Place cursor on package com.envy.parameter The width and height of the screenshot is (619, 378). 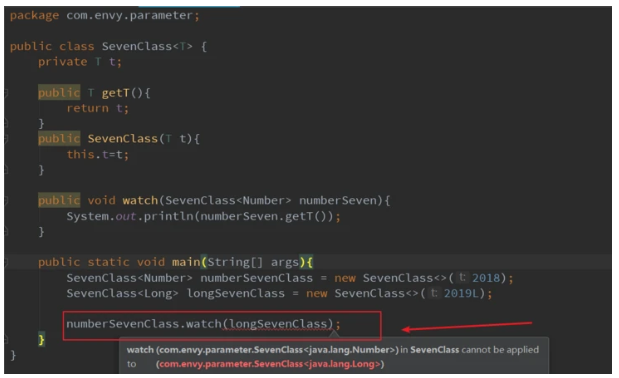pos(105,16)
